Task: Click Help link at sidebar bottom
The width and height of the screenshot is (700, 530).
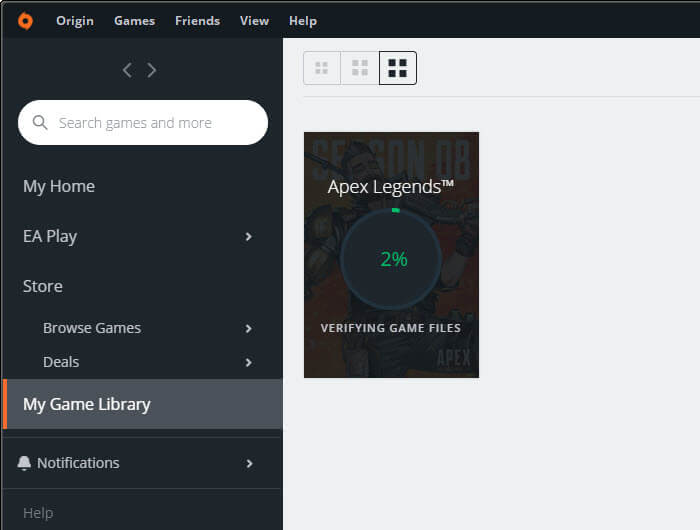Action: pyautogui.click(x=38, y=513)
